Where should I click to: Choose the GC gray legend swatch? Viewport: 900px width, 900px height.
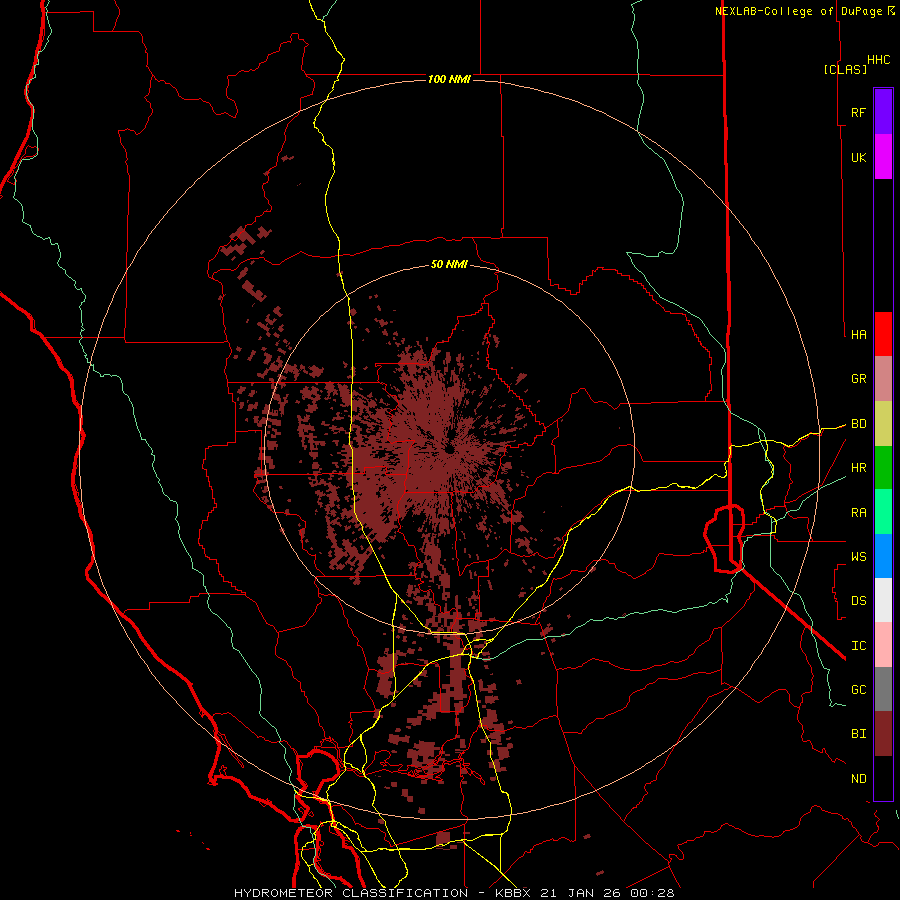[883, 689]
